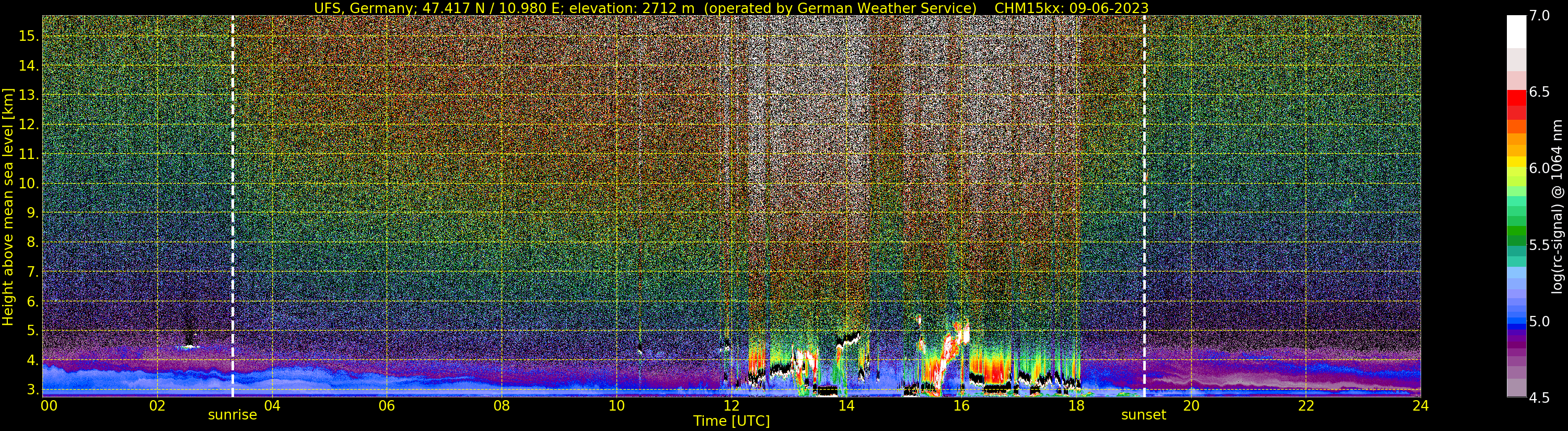Click the time tick label '06'
1568x431 pixels.
coord(387,405)
